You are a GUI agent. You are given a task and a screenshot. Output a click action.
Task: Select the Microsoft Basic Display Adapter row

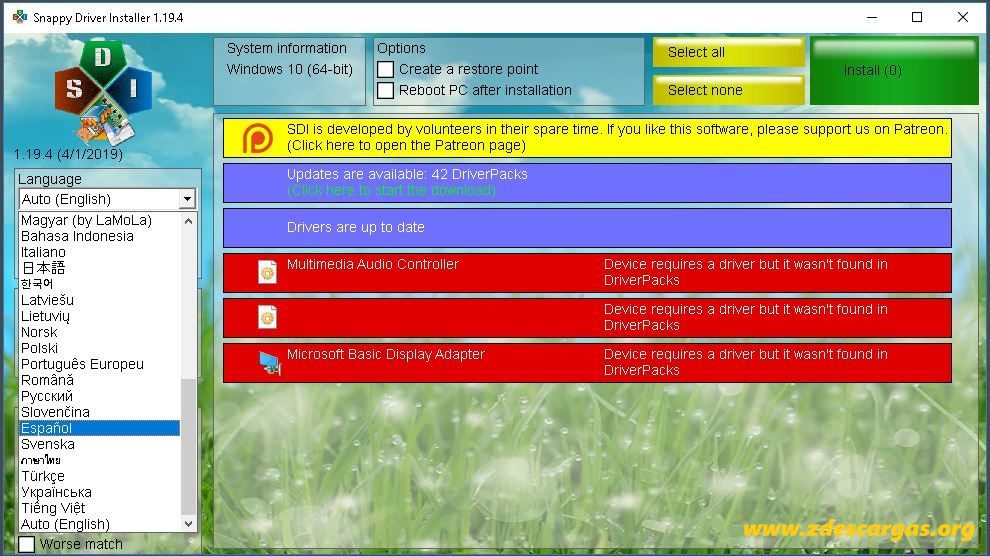[587, 363]
